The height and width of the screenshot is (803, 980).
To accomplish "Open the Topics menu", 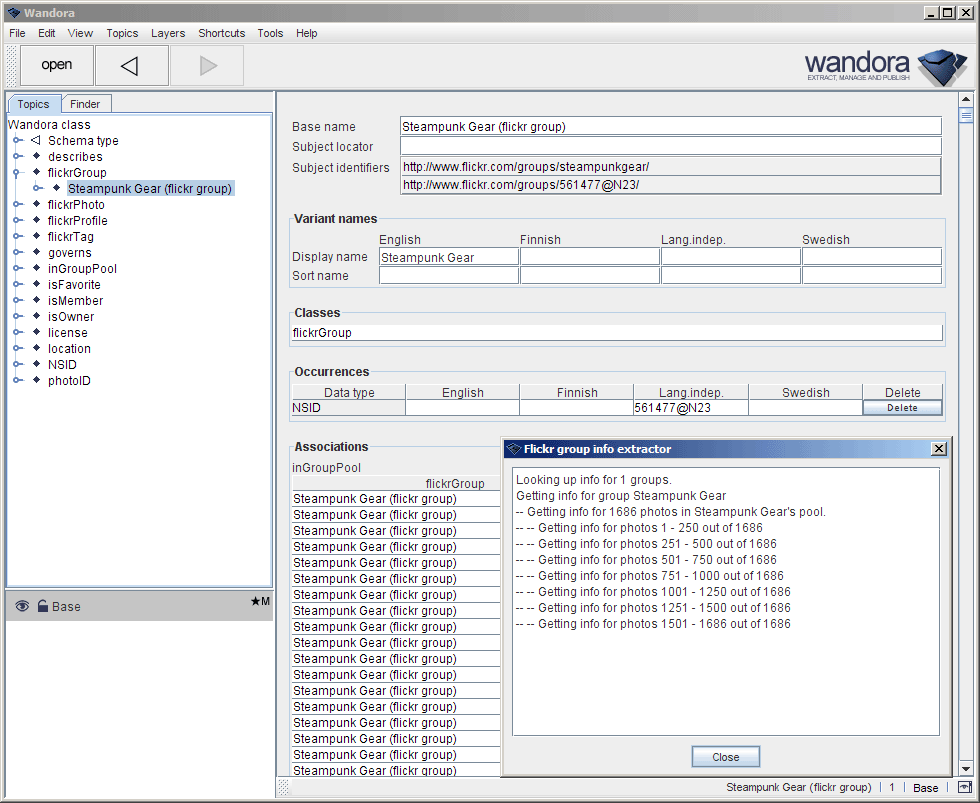I will click(122, 33).
